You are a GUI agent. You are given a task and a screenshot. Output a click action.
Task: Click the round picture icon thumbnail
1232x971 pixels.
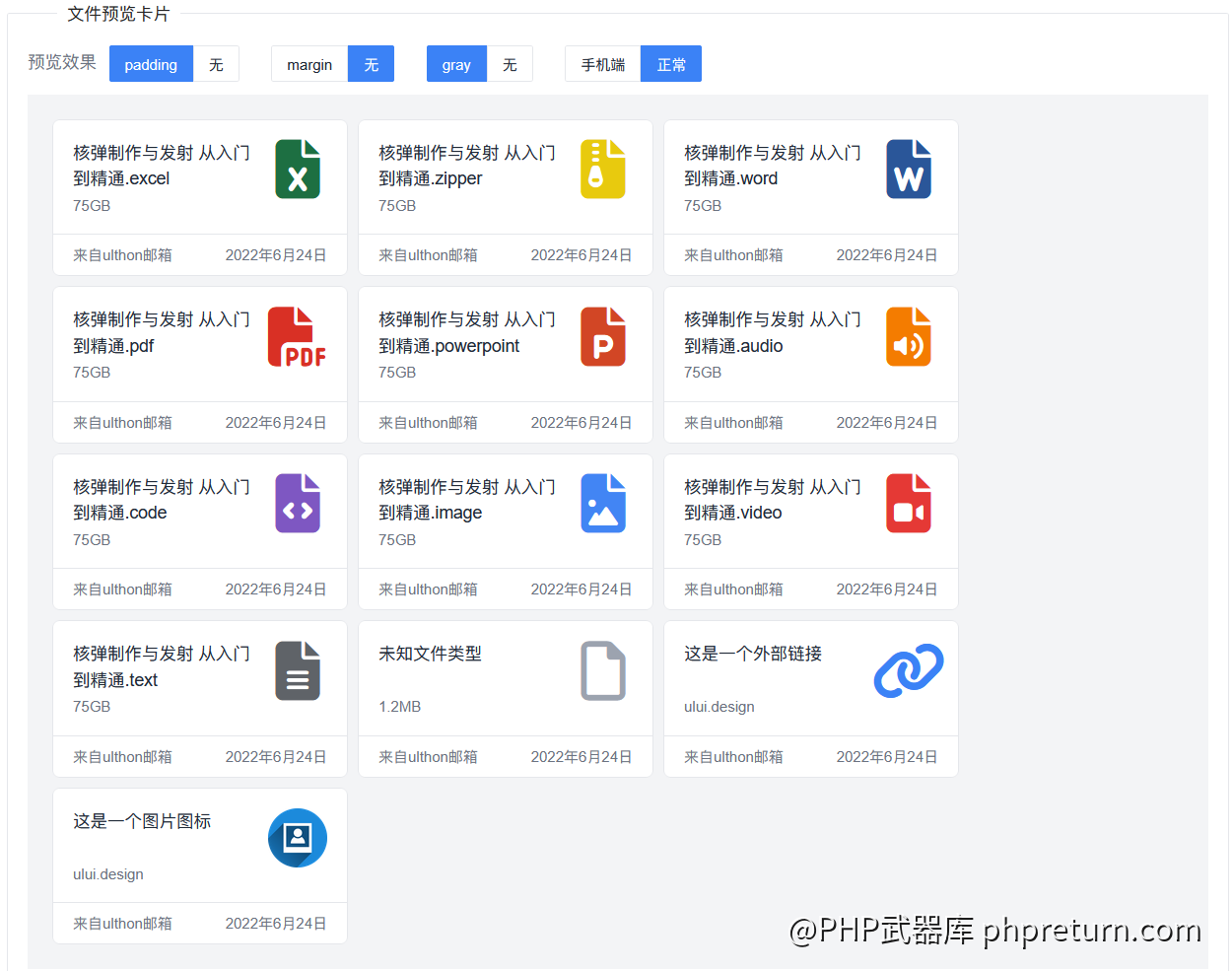[297, 838]
